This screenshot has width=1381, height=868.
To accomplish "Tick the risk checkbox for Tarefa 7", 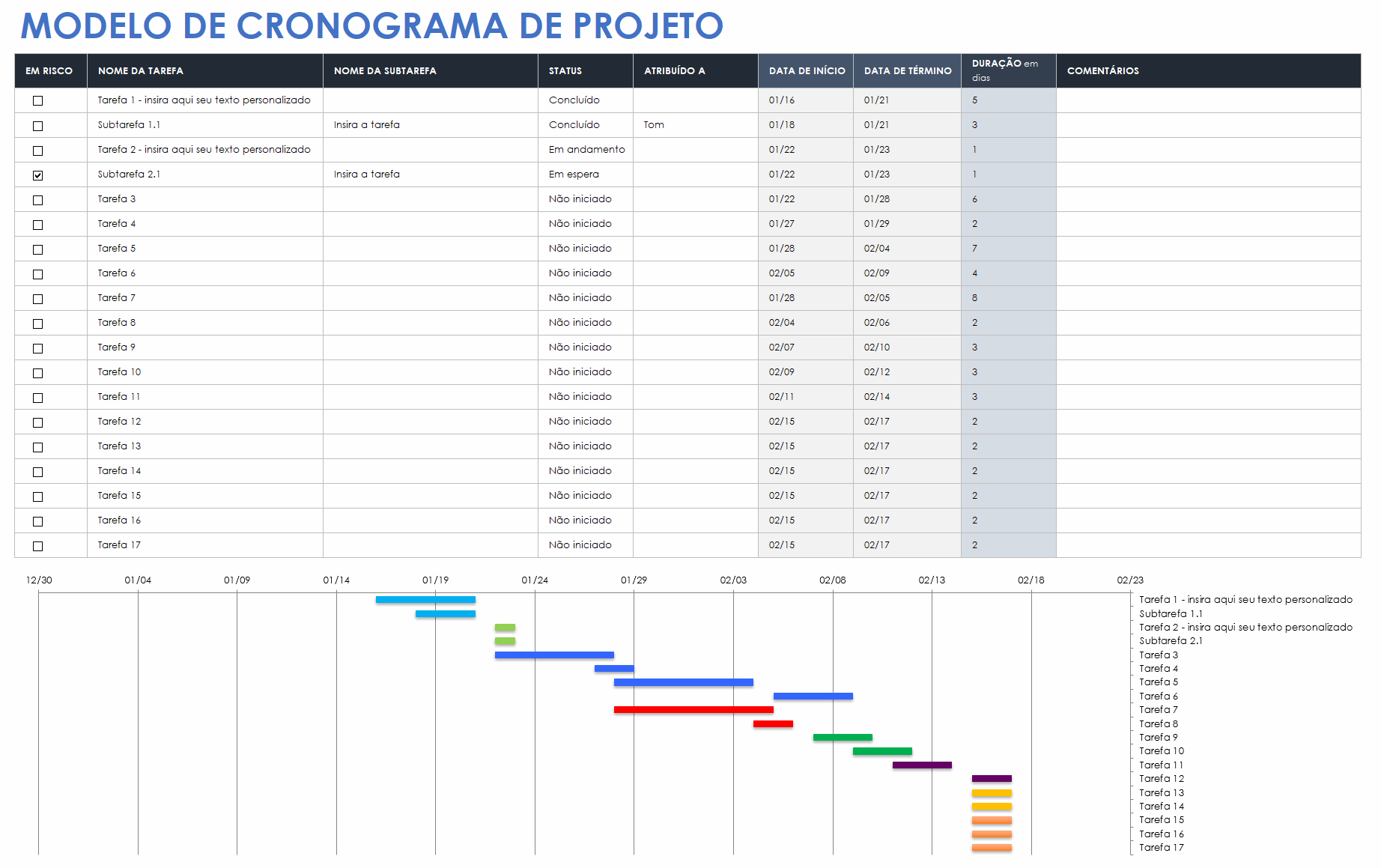I will (38, 299).
